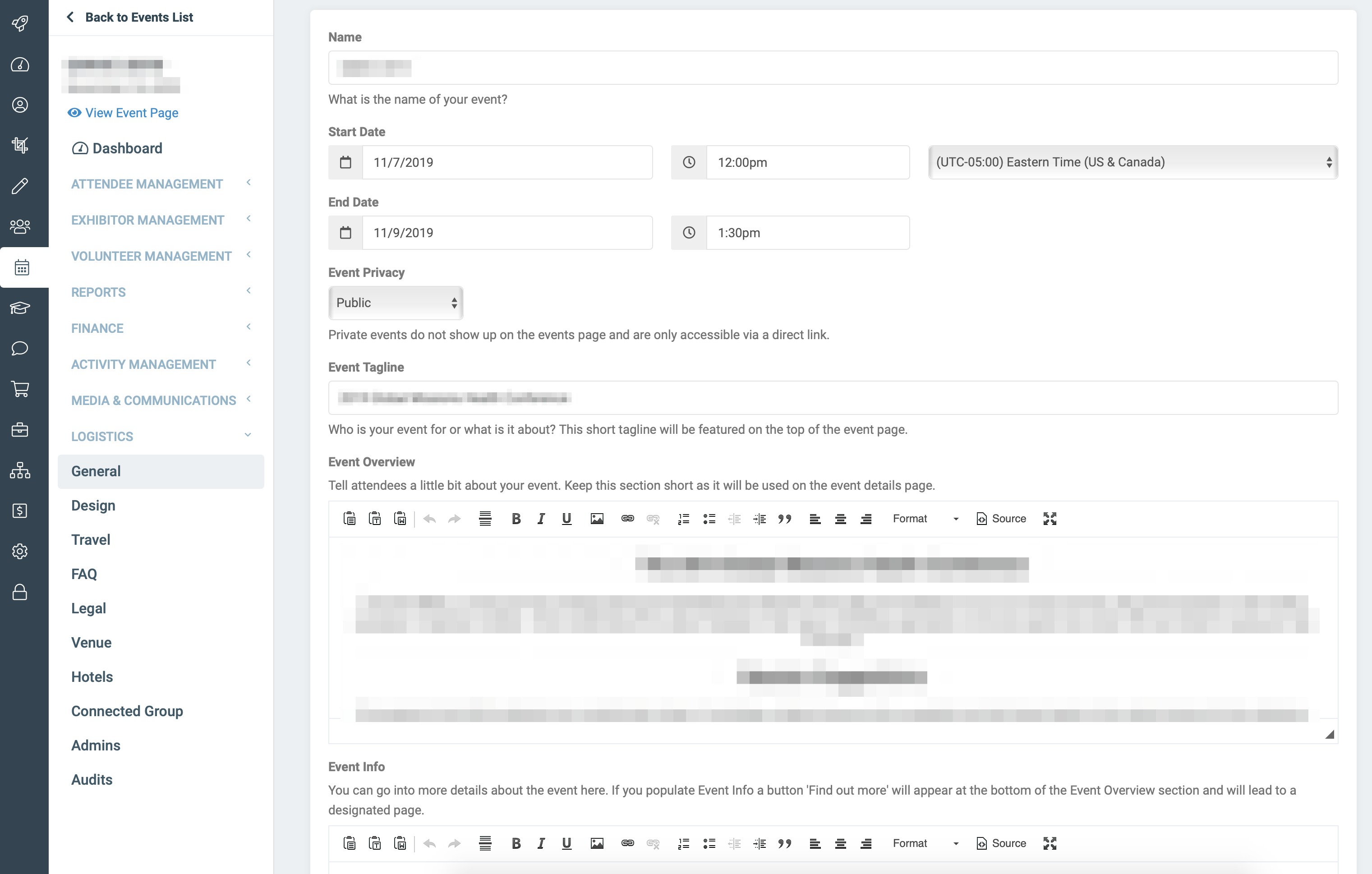Open the Event Privacy dropdown
The width and height of the screenshot is (1372, 874).
(396, 303)
